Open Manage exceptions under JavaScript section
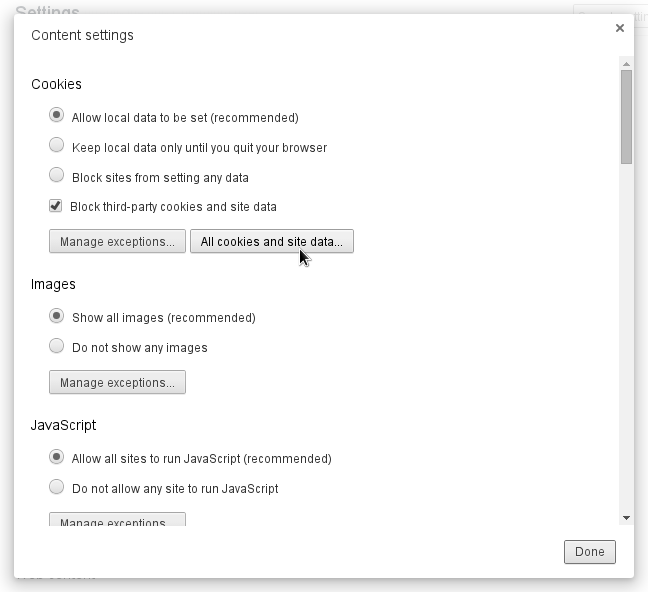Viewport: 648px width, 592px height. tap(117, 521)
